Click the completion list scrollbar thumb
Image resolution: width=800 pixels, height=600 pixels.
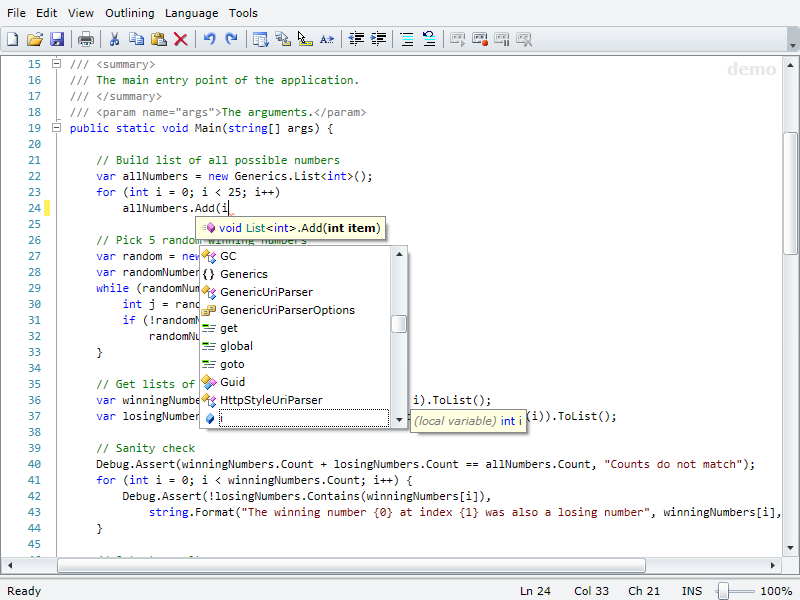399,324
